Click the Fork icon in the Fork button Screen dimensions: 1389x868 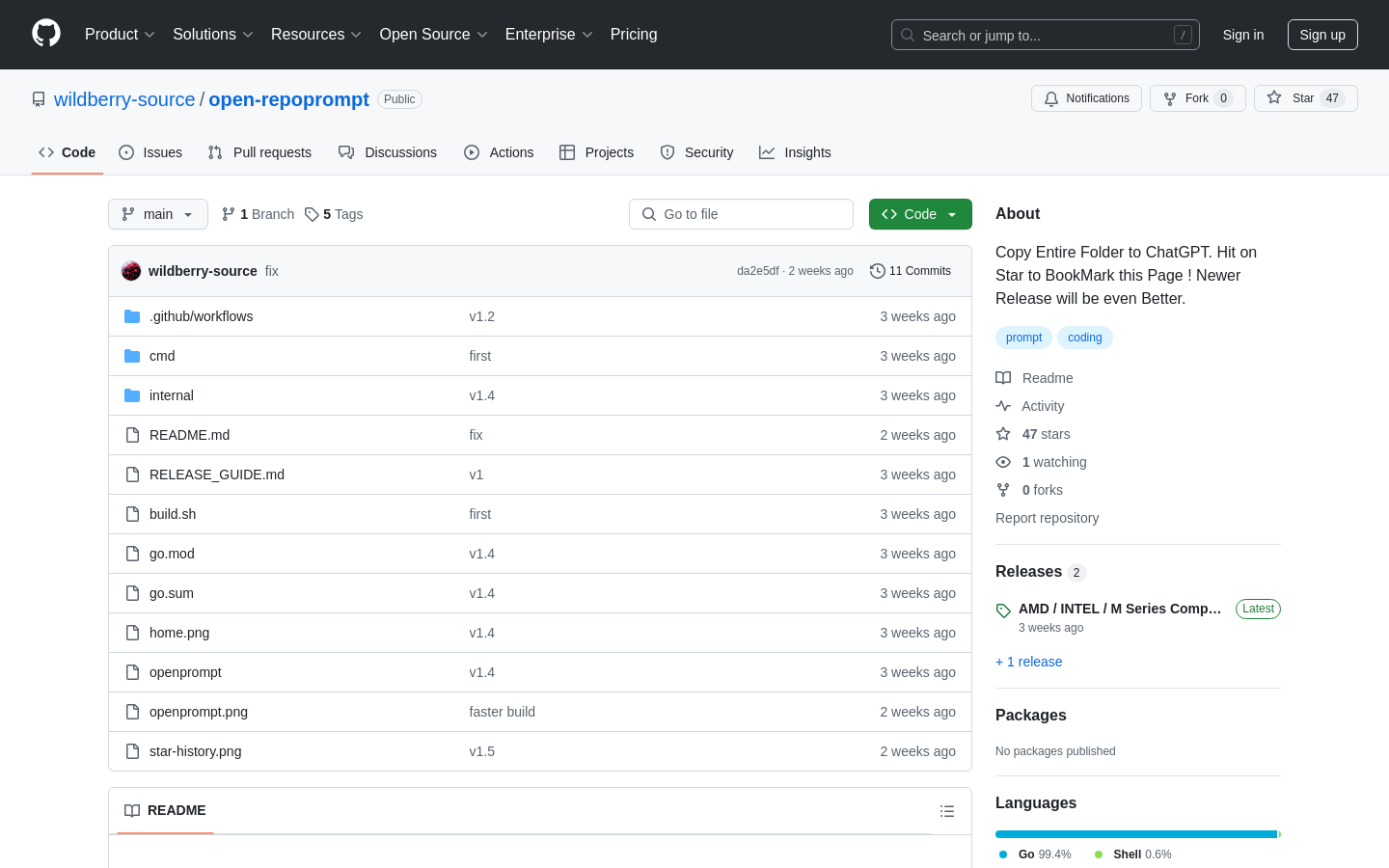click(x=1170, y=98)
